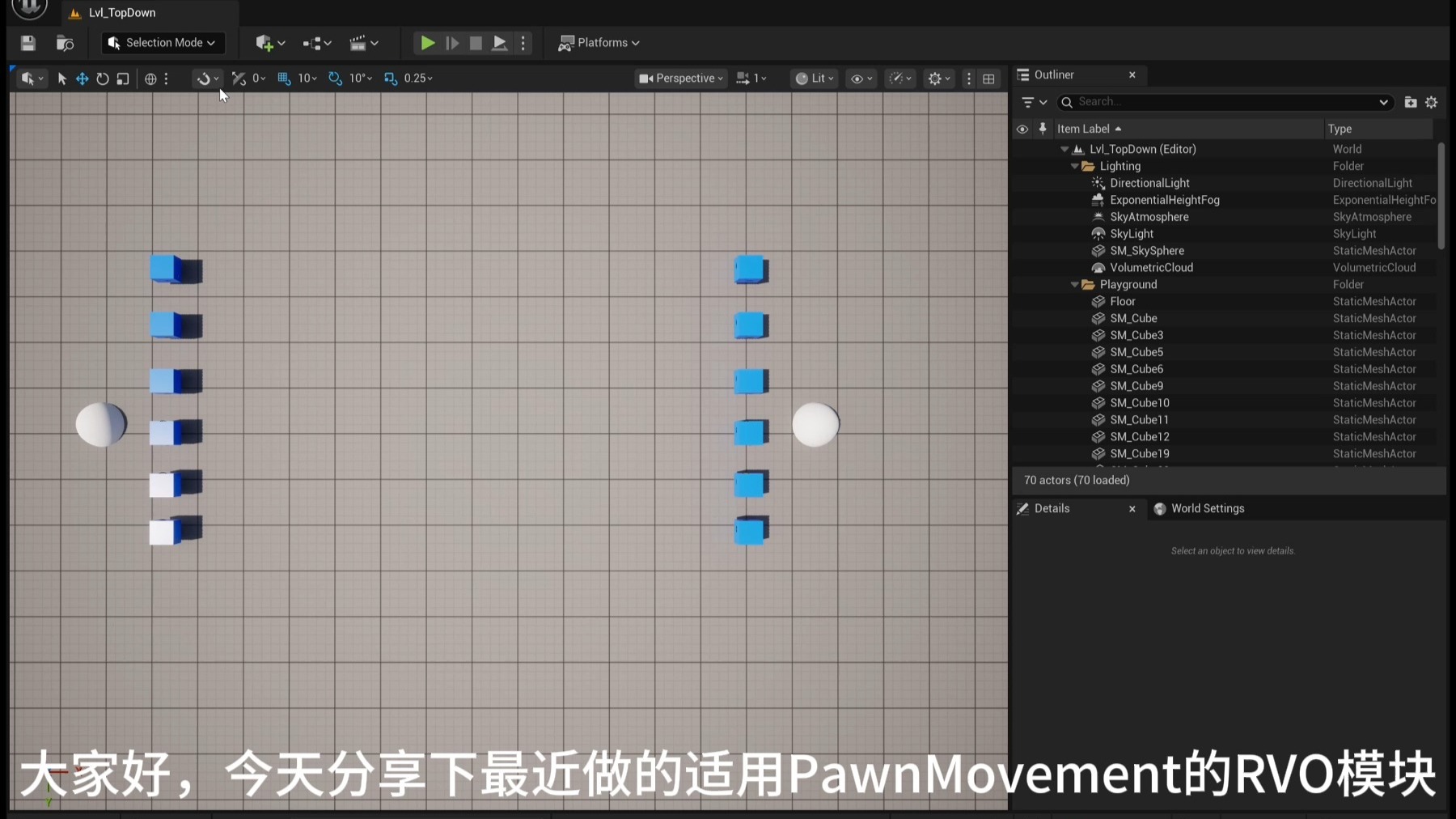This screenshot has width=1456, height=819.
Task: Switch to the Details tab
Action: tap(1052, 508)
